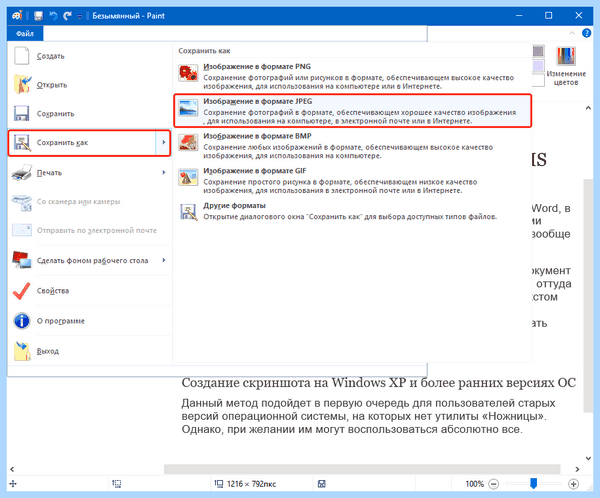This screenshot has height=498, width=600.
Task: Expand the desktop background submenu arrow
Action: tap(163, 260)
